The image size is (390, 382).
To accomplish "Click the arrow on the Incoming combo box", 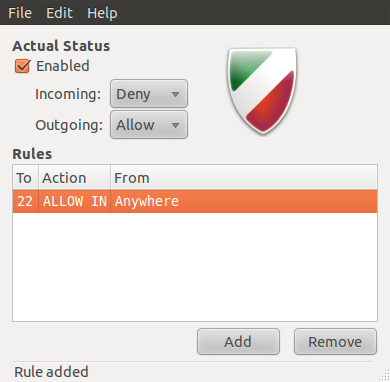I will 175,94.
